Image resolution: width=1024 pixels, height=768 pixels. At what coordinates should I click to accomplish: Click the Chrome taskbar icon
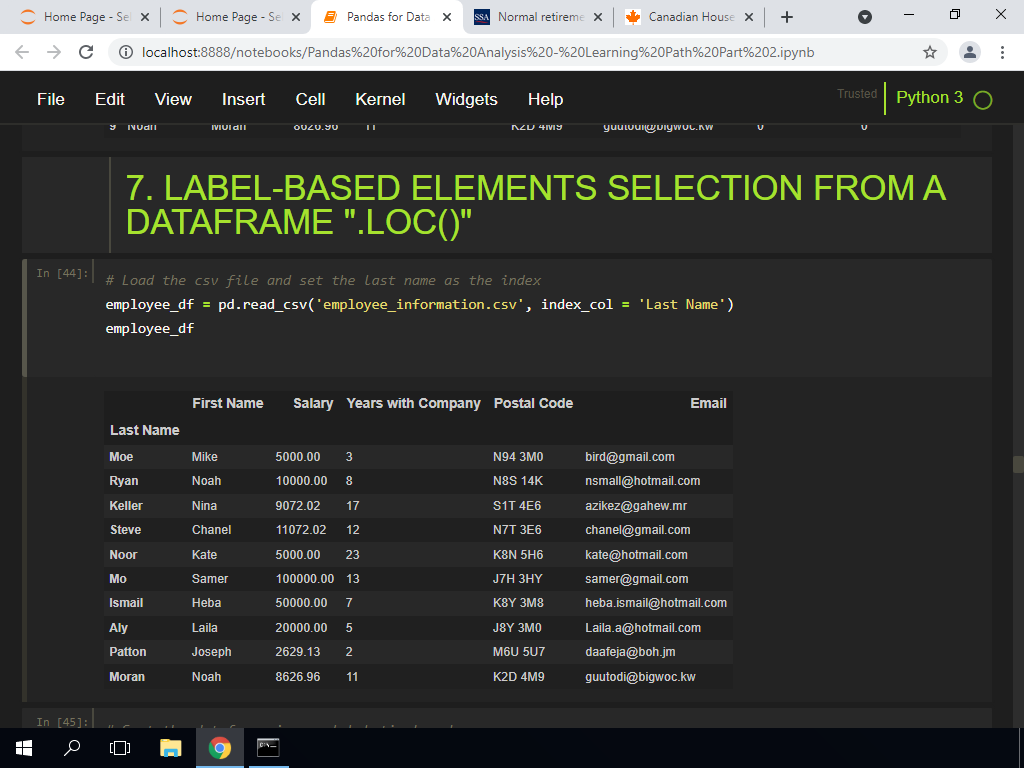[x=219, y=748]
